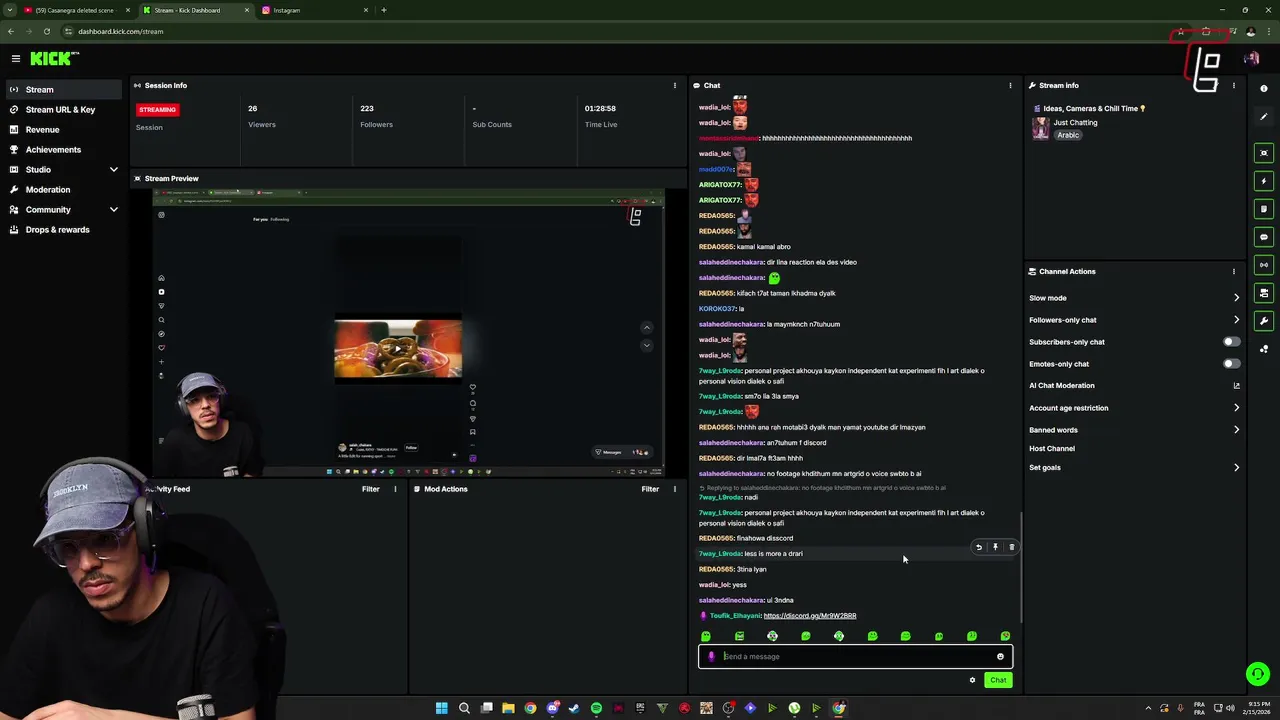The image size is (1280, 720).
Task: Open the Mod Actions panel options menu
Action: point(674,489)
